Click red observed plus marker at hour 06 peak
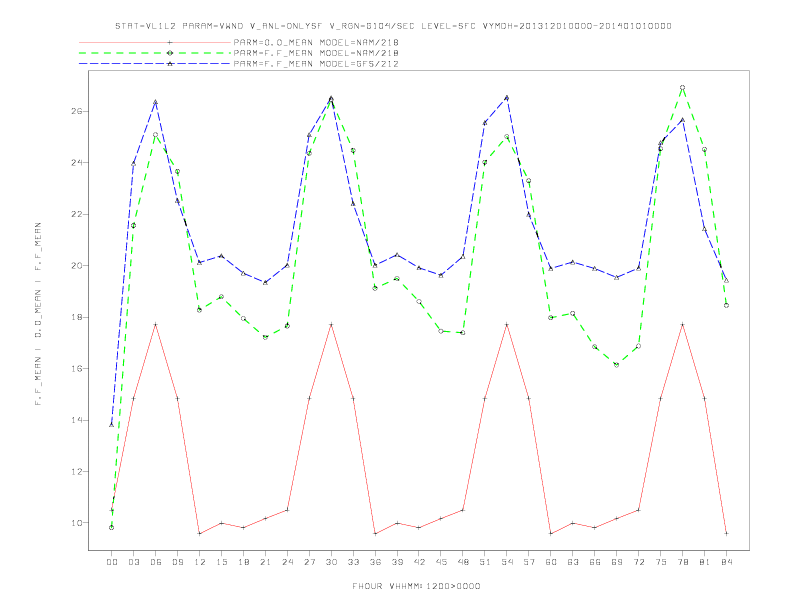 (x=156, y=324)
